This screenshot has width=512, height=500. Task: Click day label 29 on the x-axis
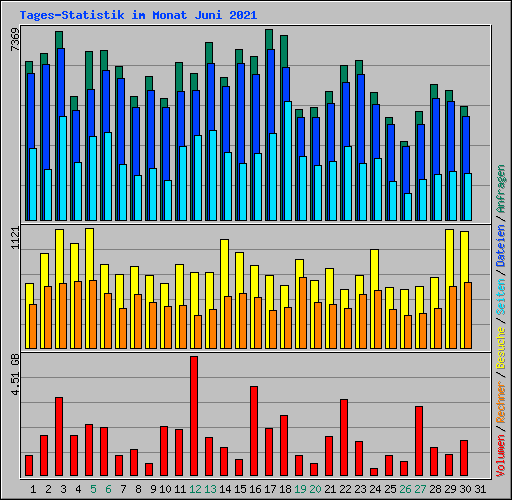450,489
